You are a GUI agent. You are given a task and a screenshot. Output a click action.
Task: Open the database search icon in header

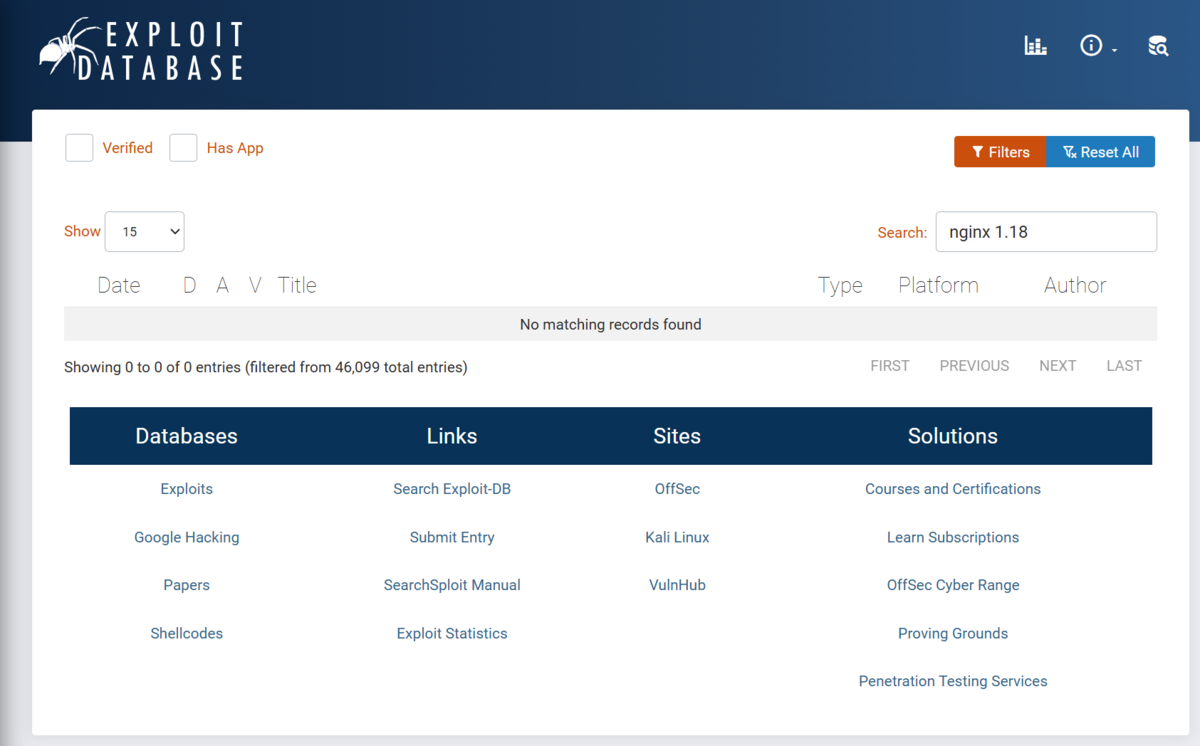1158,46
